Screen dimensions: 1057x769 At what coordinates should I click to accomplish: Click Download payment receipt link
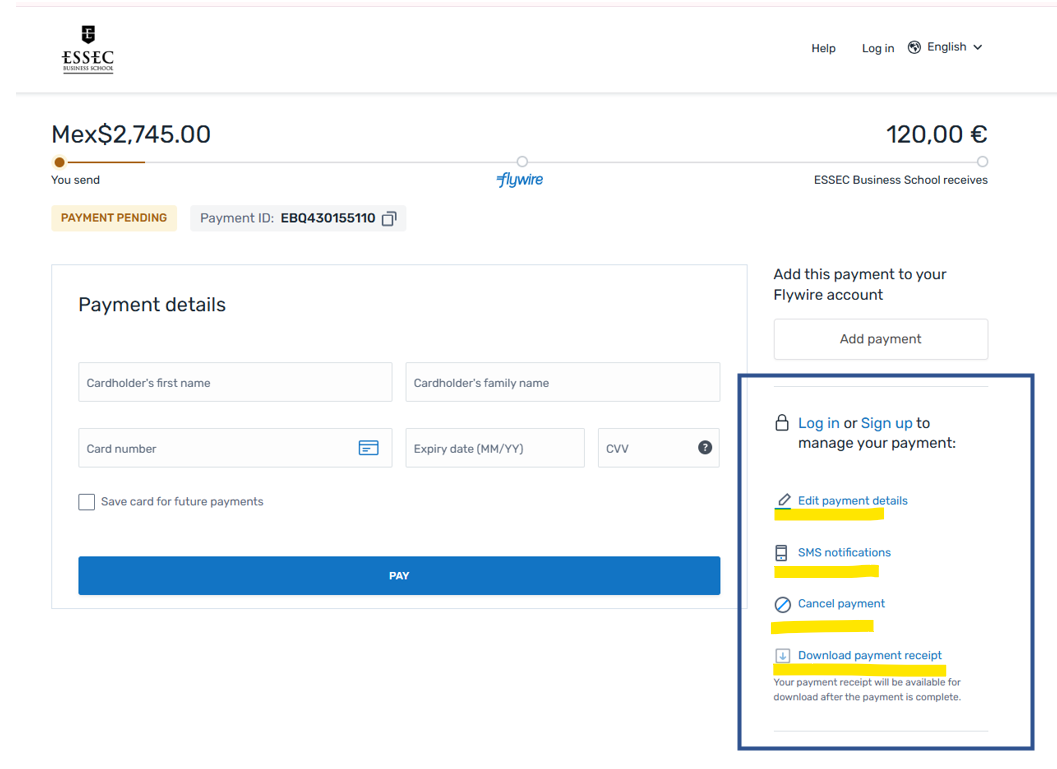tap(870, 655)
